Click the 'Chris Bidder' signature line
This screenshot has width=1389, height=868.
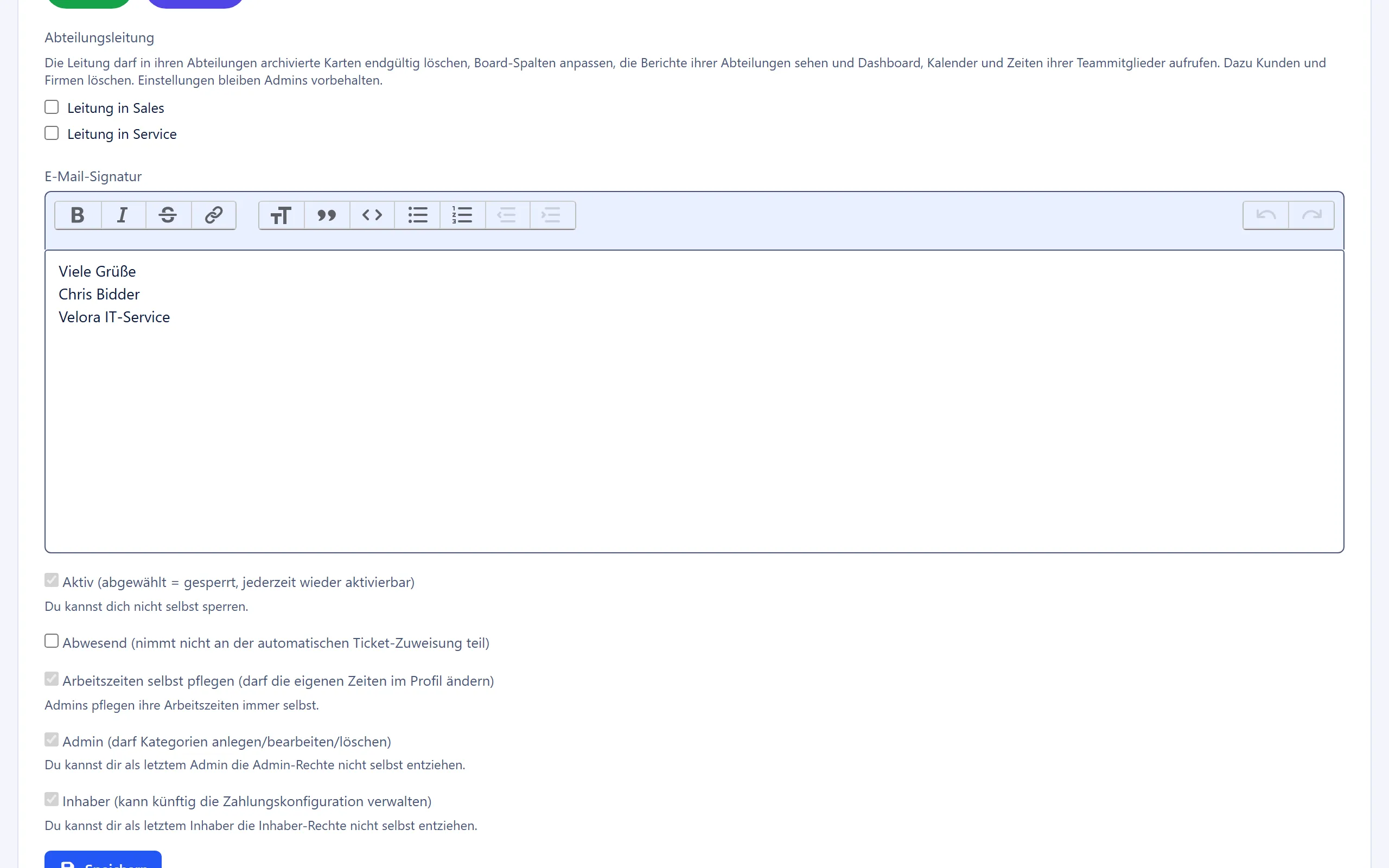(x=99, y=295)
